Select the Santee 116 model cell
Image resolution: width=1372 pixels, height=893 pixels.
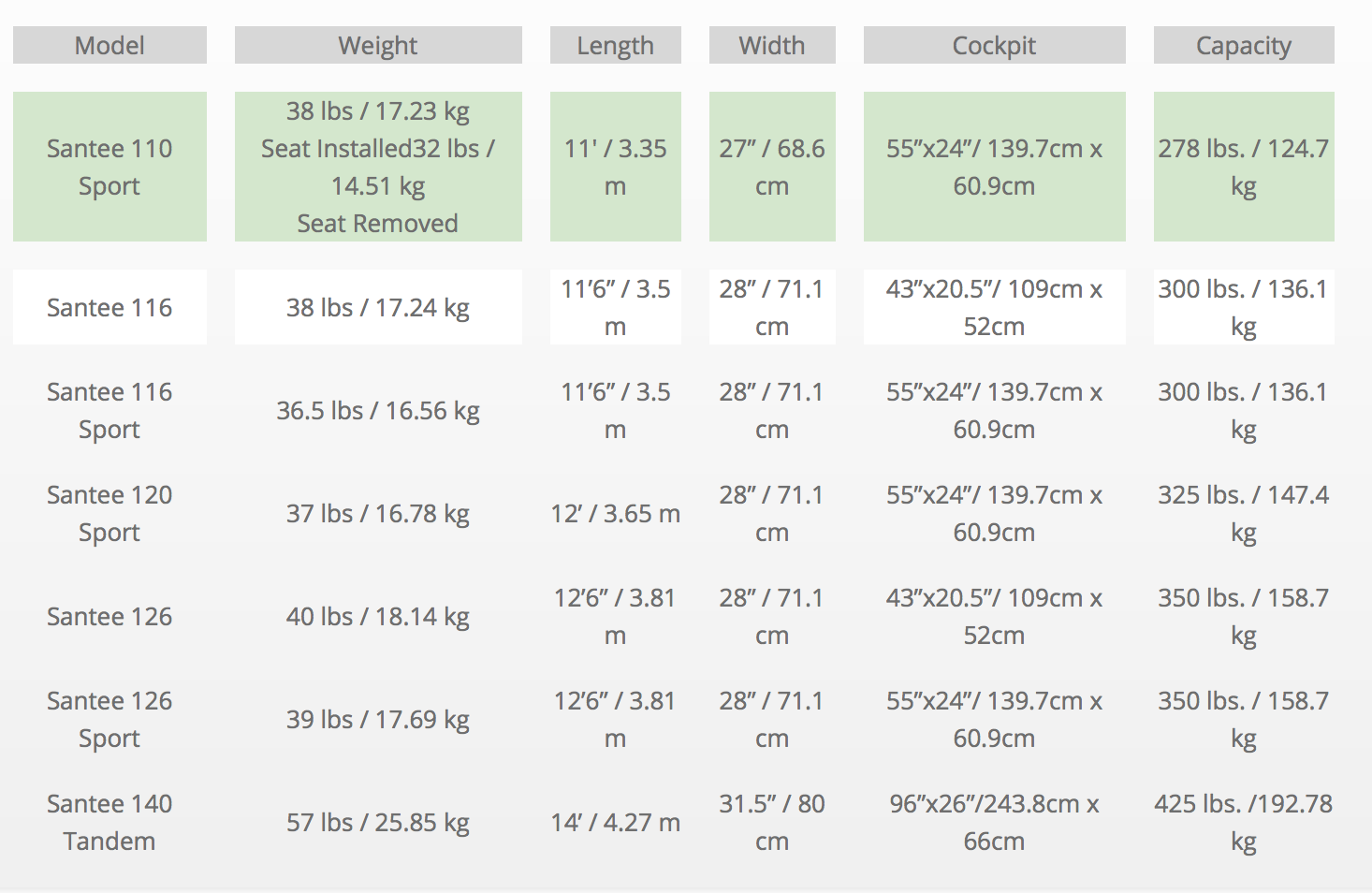coord(109,307)
